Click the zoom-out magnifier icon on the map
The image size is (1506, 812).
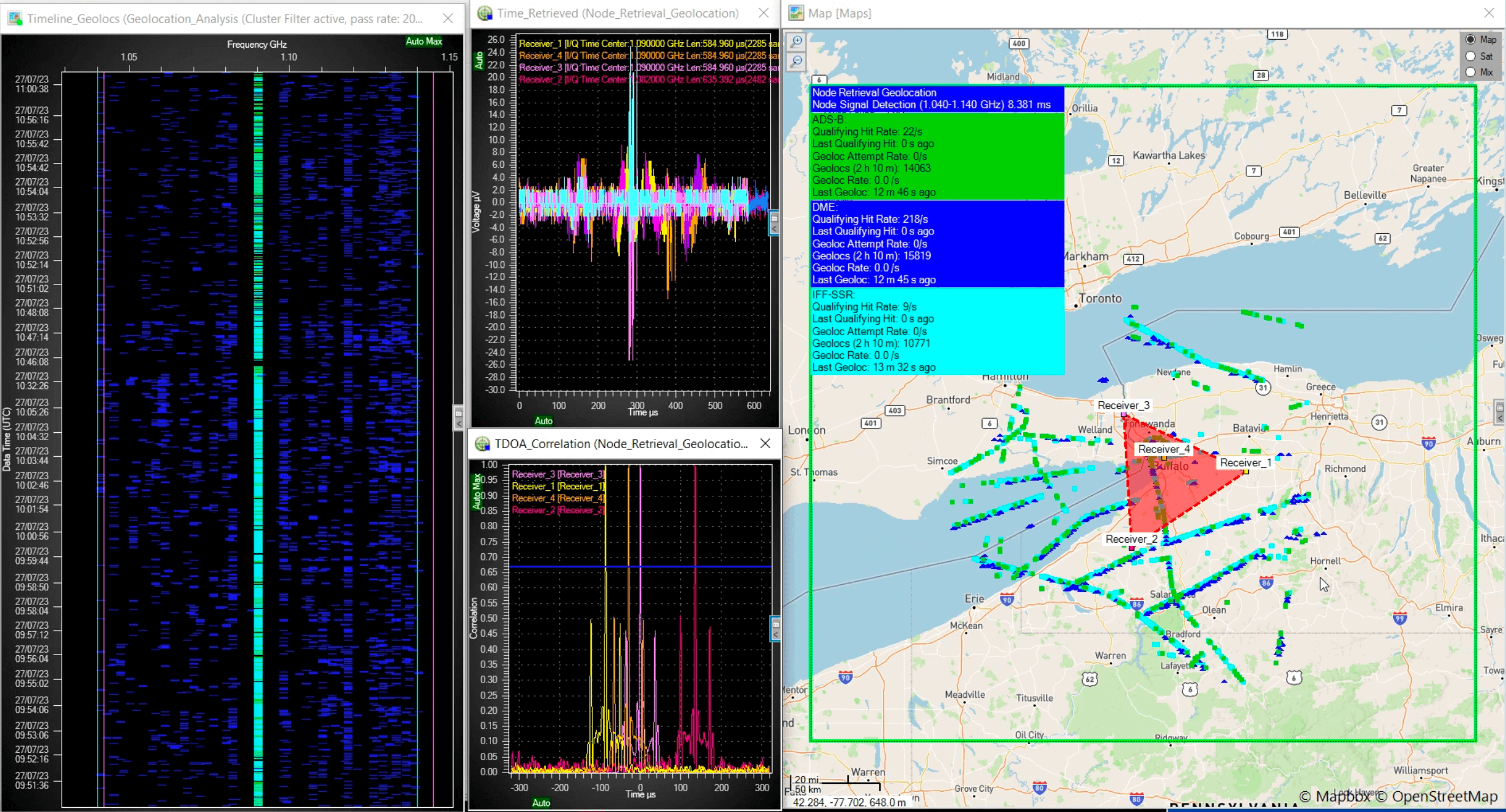(x=796, y=61)
